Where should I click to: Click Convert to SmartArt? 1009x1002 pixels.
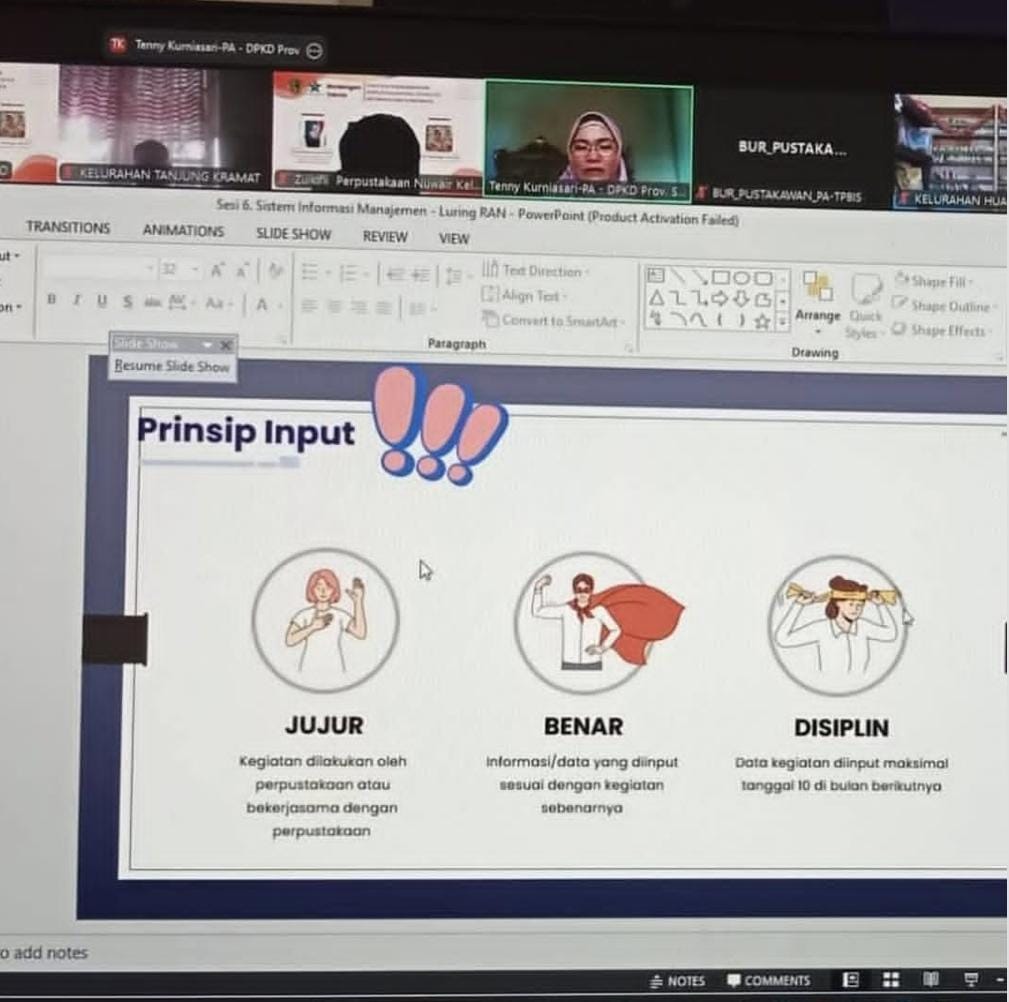pos(552,321)
